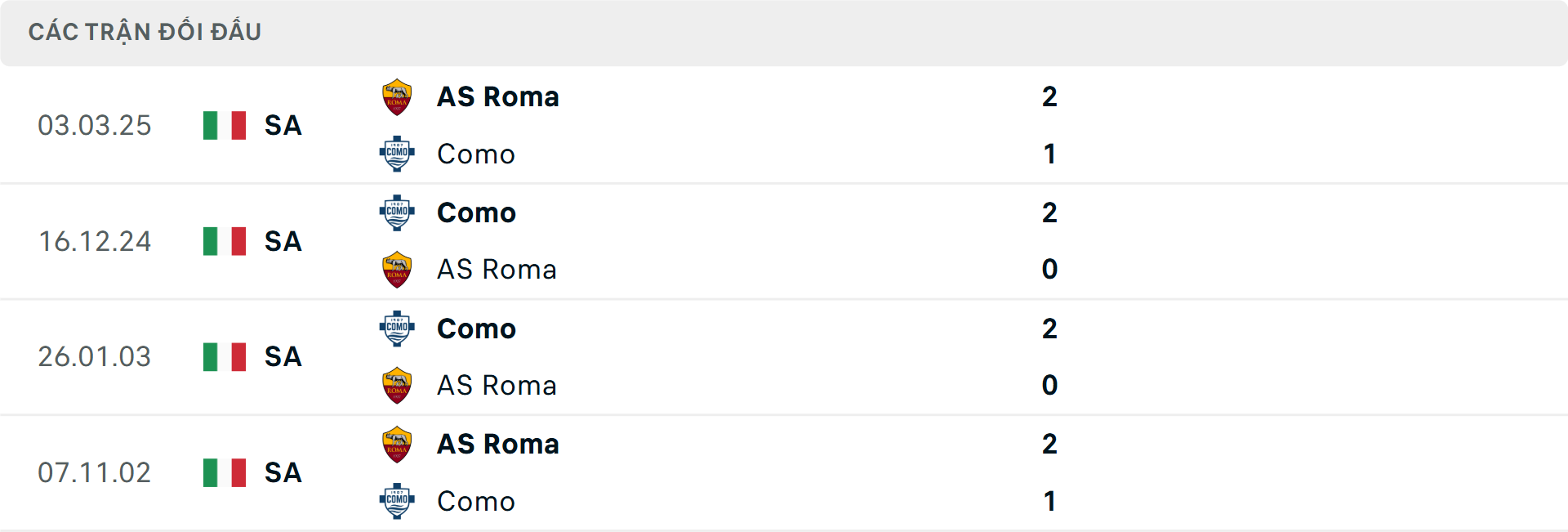The image size is (1568, 532).
Task: Click Italy flag beside 03.03.25 date
Action: pyautogui.click(x=225, y=126)
